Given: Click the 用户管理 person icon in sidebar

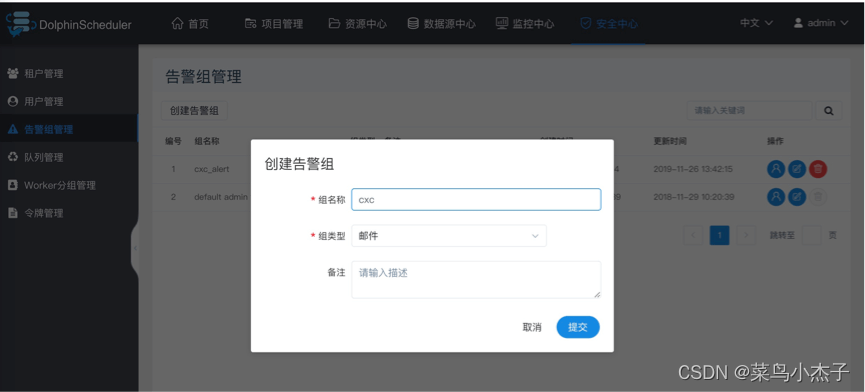Looking at the screenshot, I should point(13,101).
